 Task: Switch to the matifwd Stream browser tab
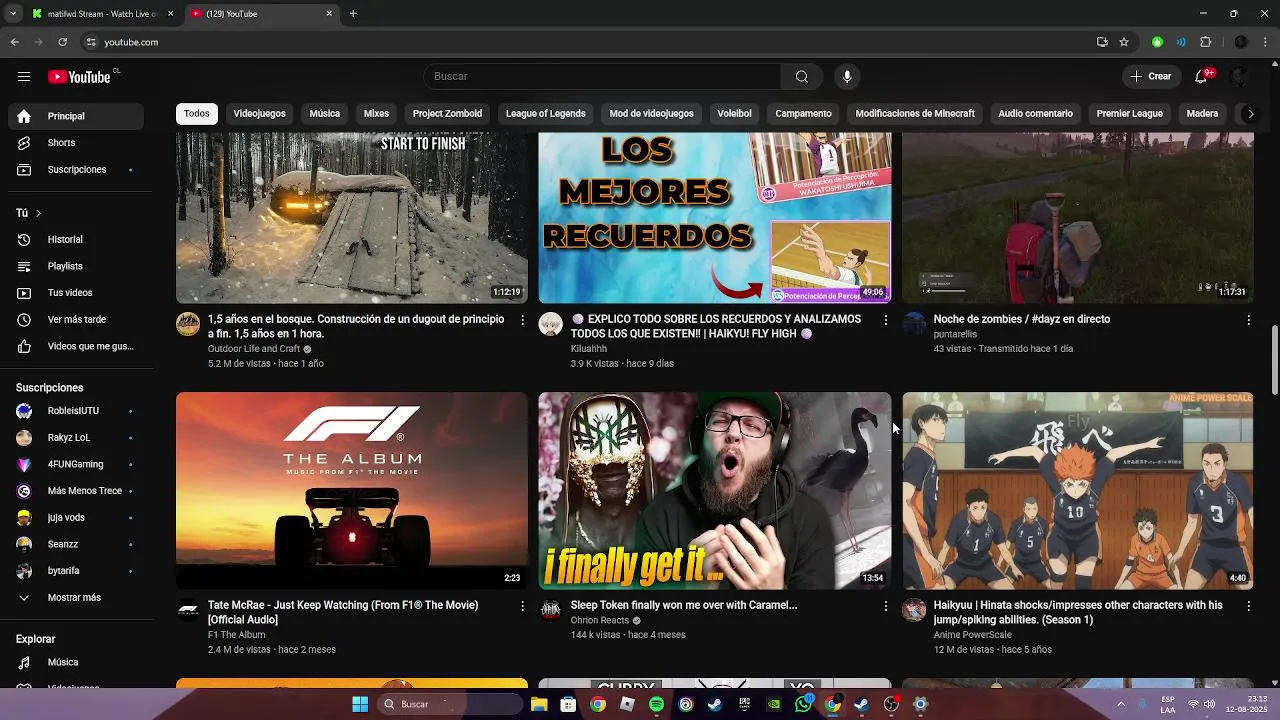click(x=100, y=14)
